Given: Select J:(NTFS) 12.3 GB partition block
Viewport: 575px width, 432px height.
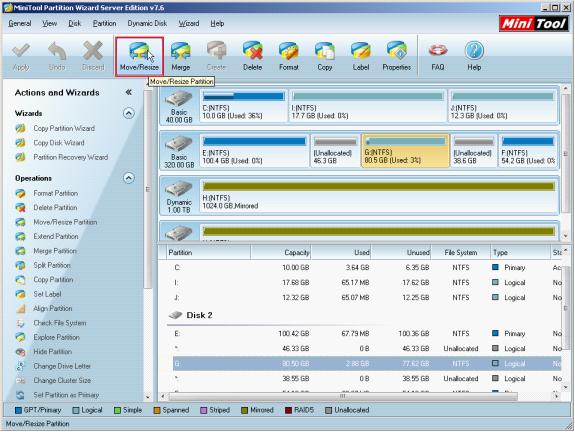Looking at the screenshot, I should pos(503,106).
